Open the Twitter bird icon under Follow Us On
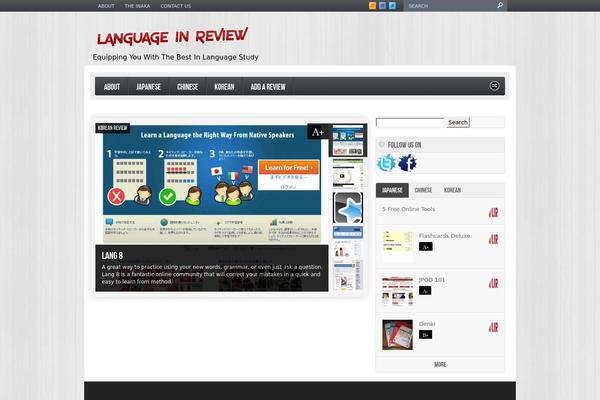 click(386, 163)
